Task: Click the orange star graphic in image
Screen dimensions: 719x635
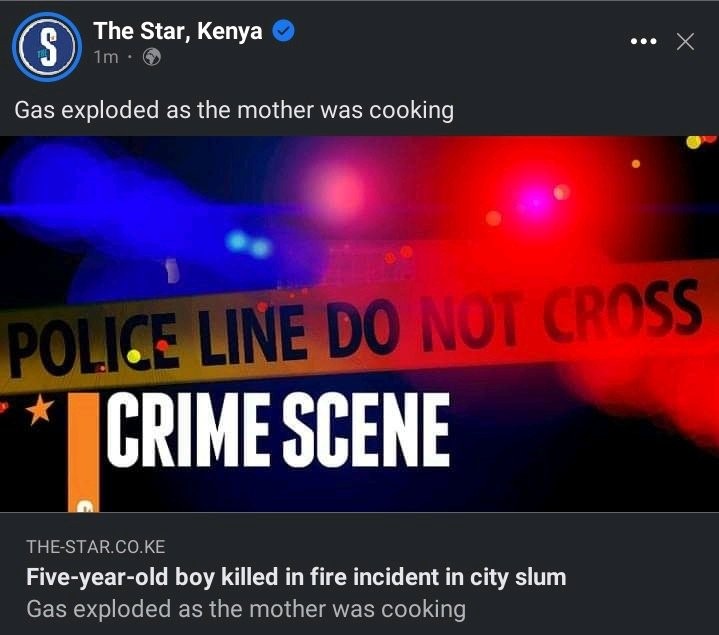Action: (39, 409)
